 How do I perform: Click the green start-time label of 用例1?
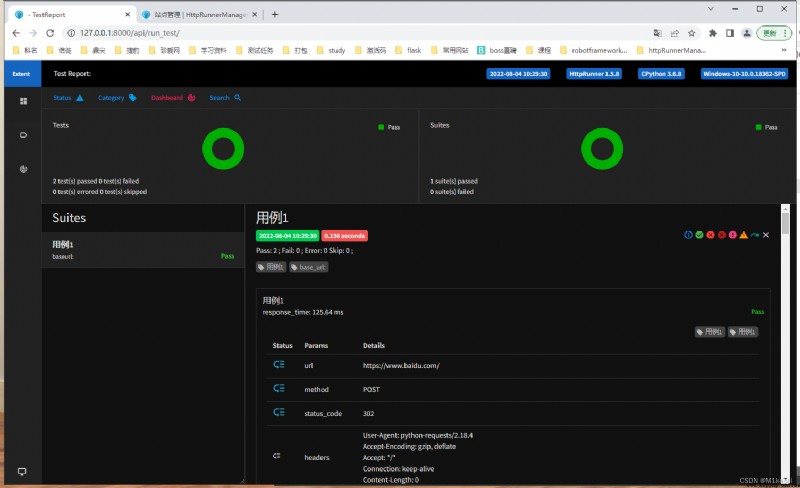288,236
